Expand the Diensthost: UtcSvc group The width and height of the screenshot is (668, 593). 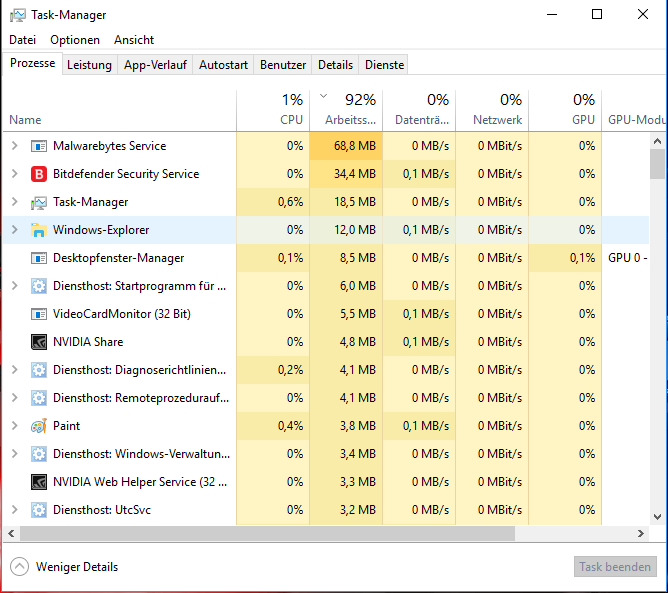[14, 510]
